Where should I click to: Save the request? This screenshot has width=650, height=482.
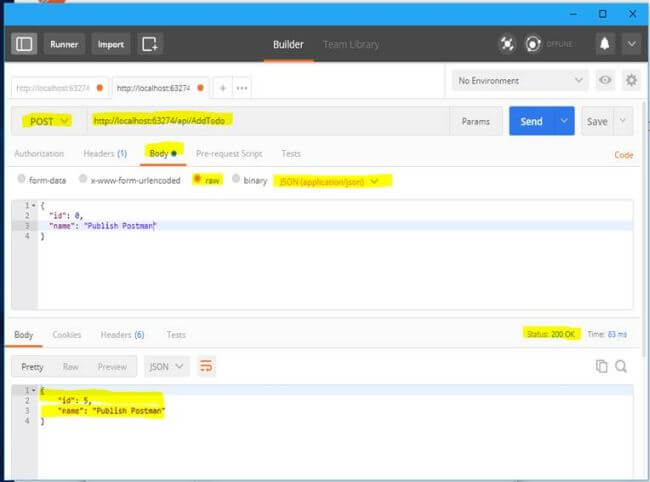click(597, 121)
